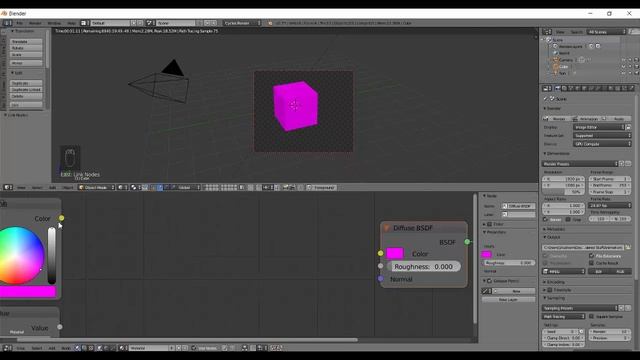
Task: Add a render preset with plus icon
Action: click(x=622, y=164)
